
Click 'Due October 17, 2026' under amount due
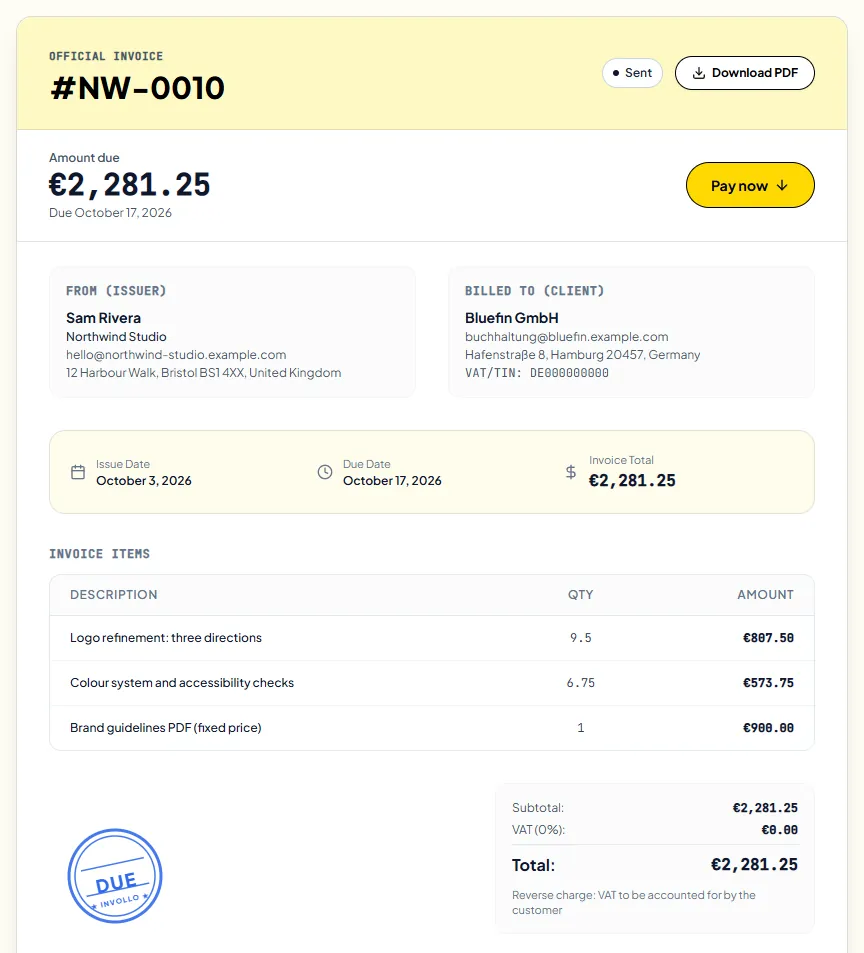[x=111, y=213]
